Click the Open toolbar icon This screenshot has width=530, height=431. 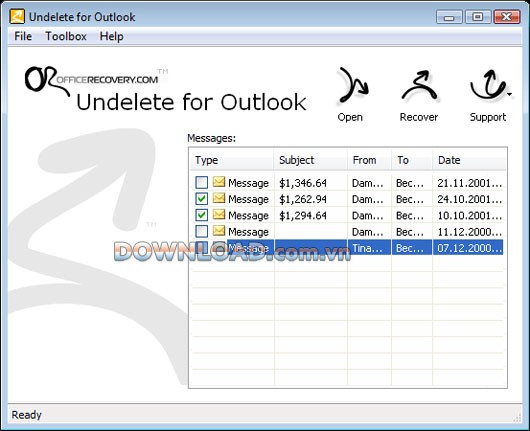coord(353,85)
